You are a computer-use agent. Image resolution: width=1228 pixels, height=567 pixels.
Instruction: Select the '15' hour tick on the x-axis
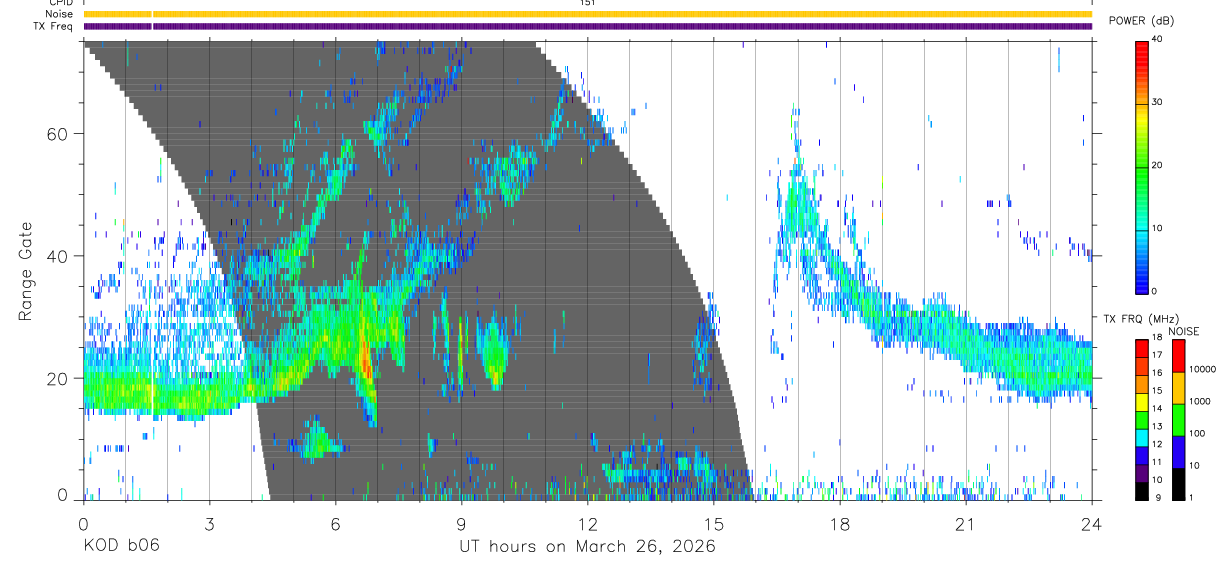713,523
